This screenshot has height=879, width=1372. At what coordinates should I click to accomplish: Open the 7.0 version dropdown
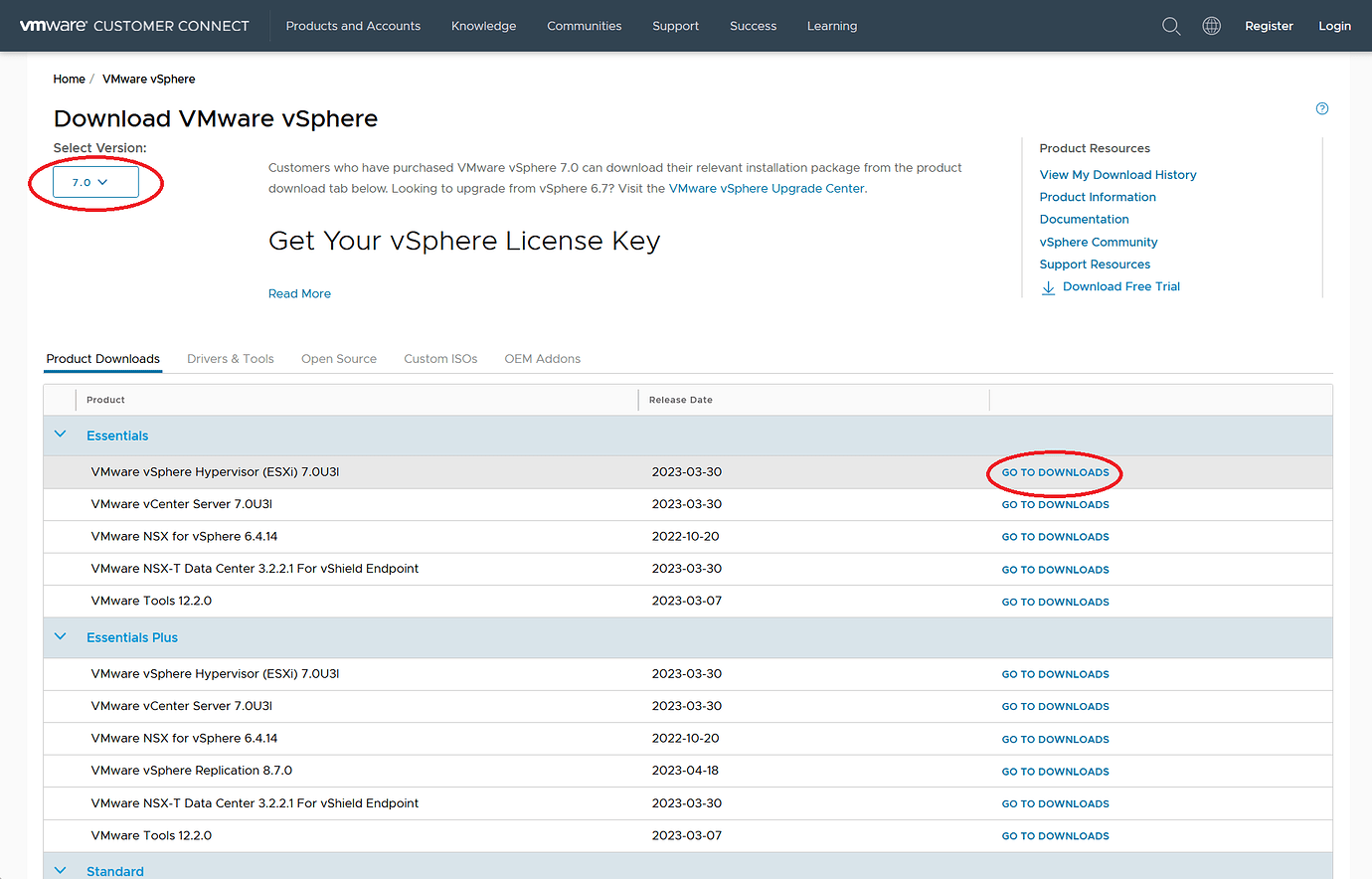pos(95,183)
